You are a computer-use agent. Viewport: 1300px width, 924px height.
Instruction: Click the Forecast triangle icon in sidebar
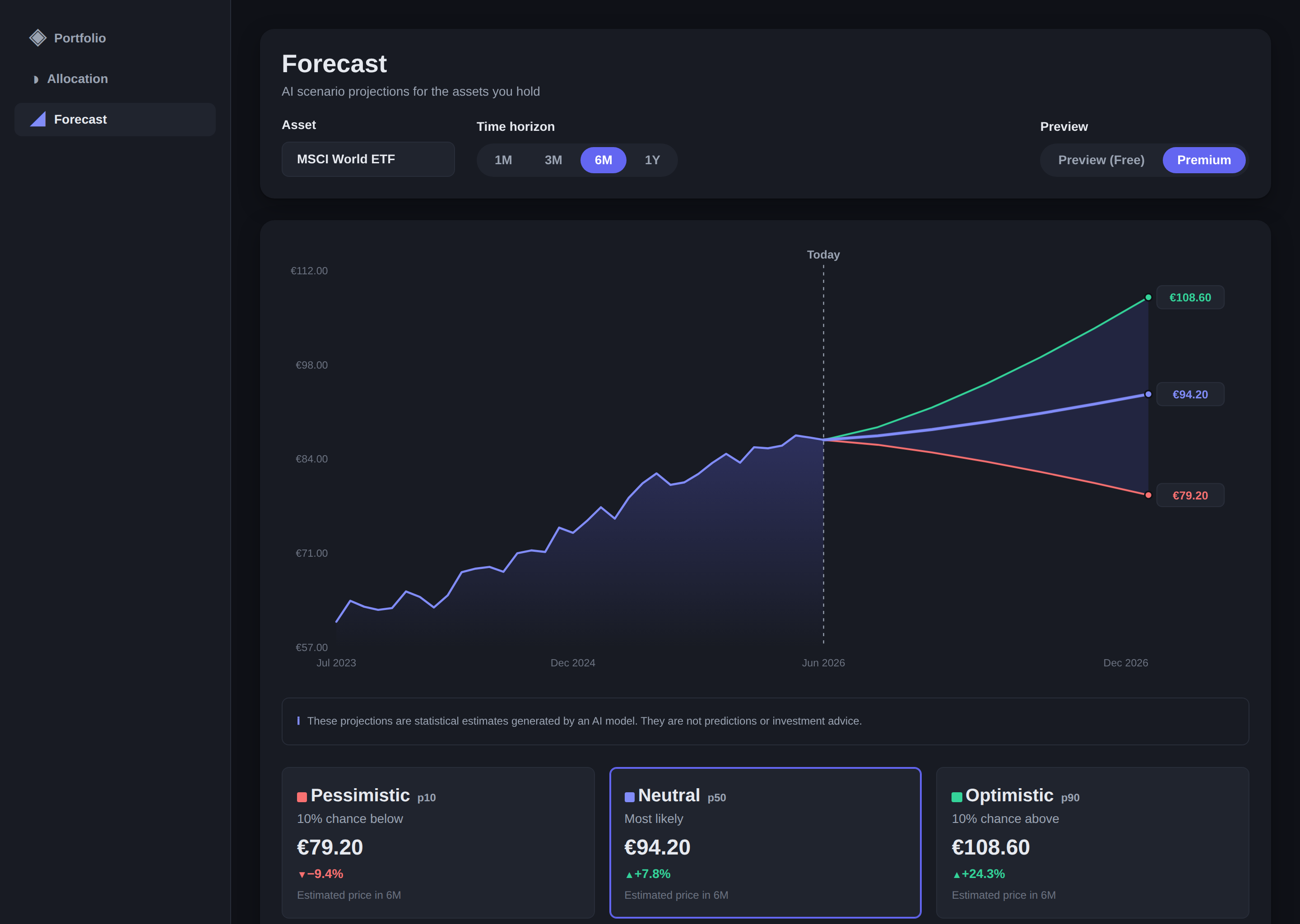pyautogui.click(x=37, y=120)
